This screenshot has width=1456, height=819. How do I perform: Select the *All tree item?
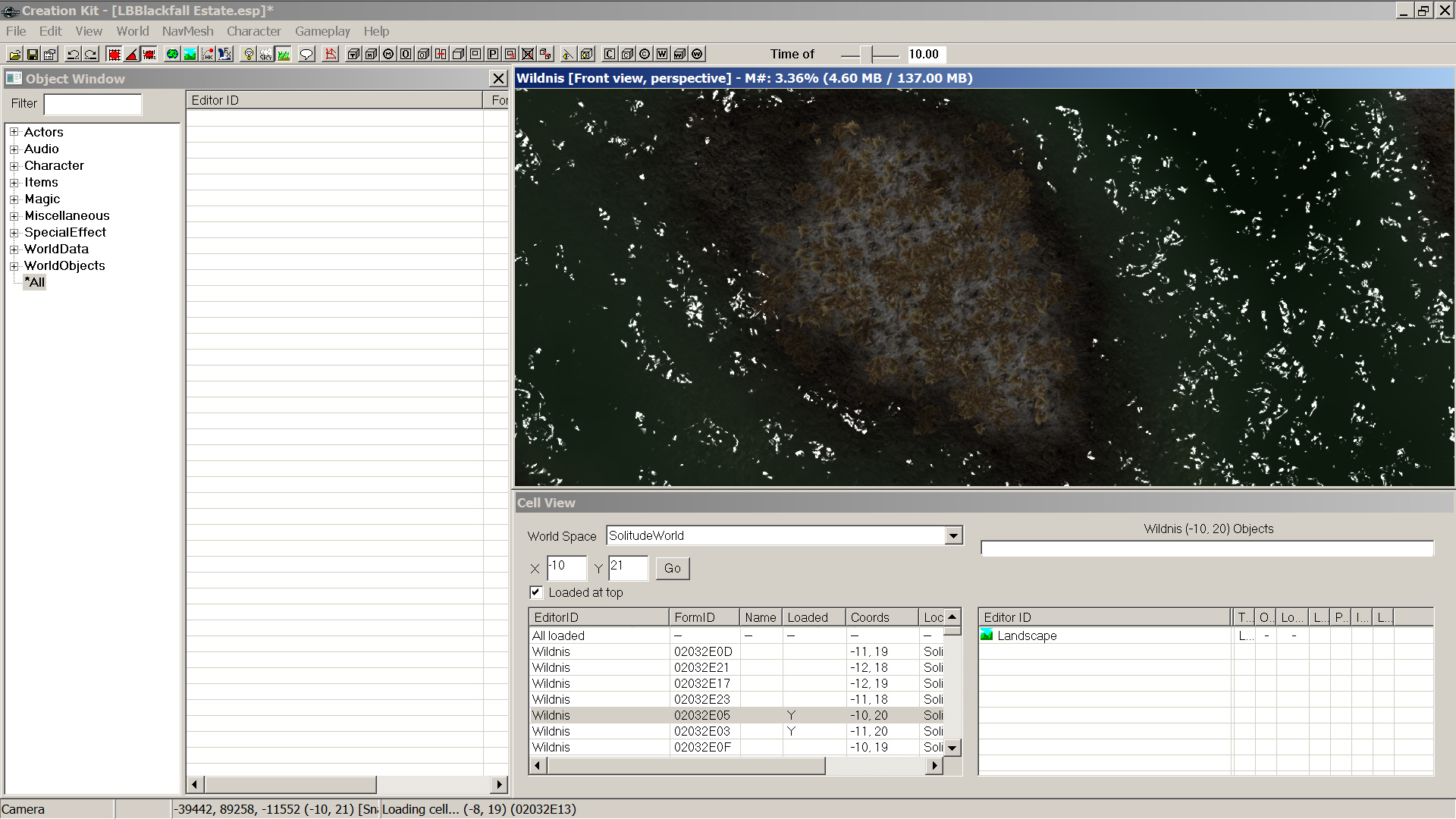click(x=35, y=282)
